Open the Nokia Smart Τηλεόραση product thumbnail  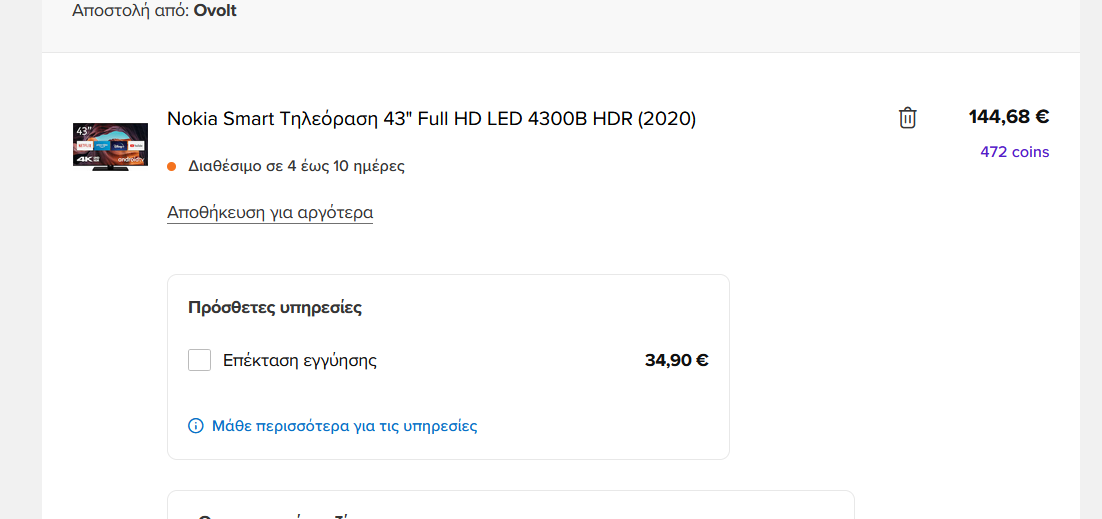pyautogui.click(x=110, y=146)
